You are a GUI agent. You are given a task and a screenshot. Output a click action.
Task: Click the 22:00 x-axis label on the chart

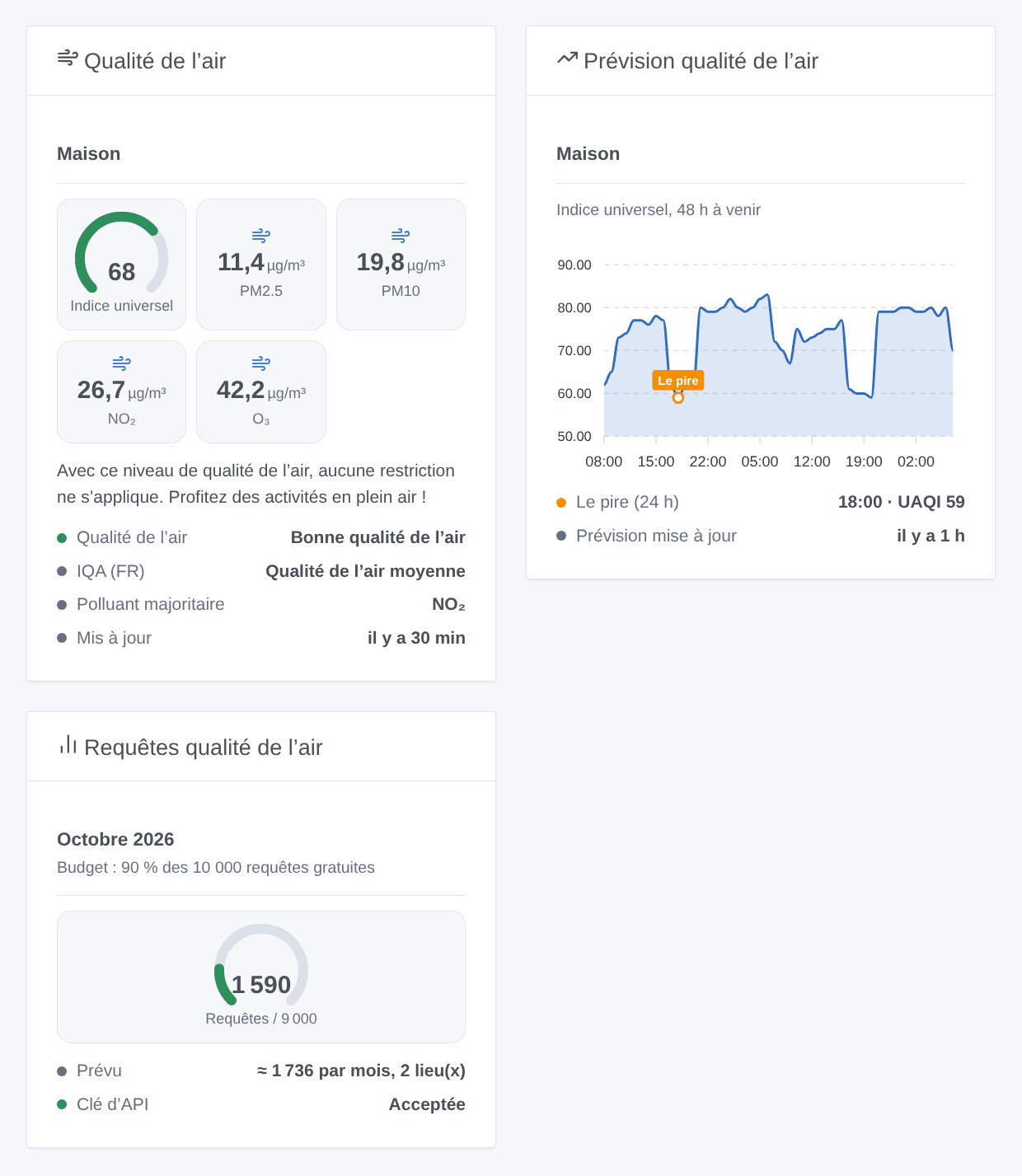(x=708, y=461)
